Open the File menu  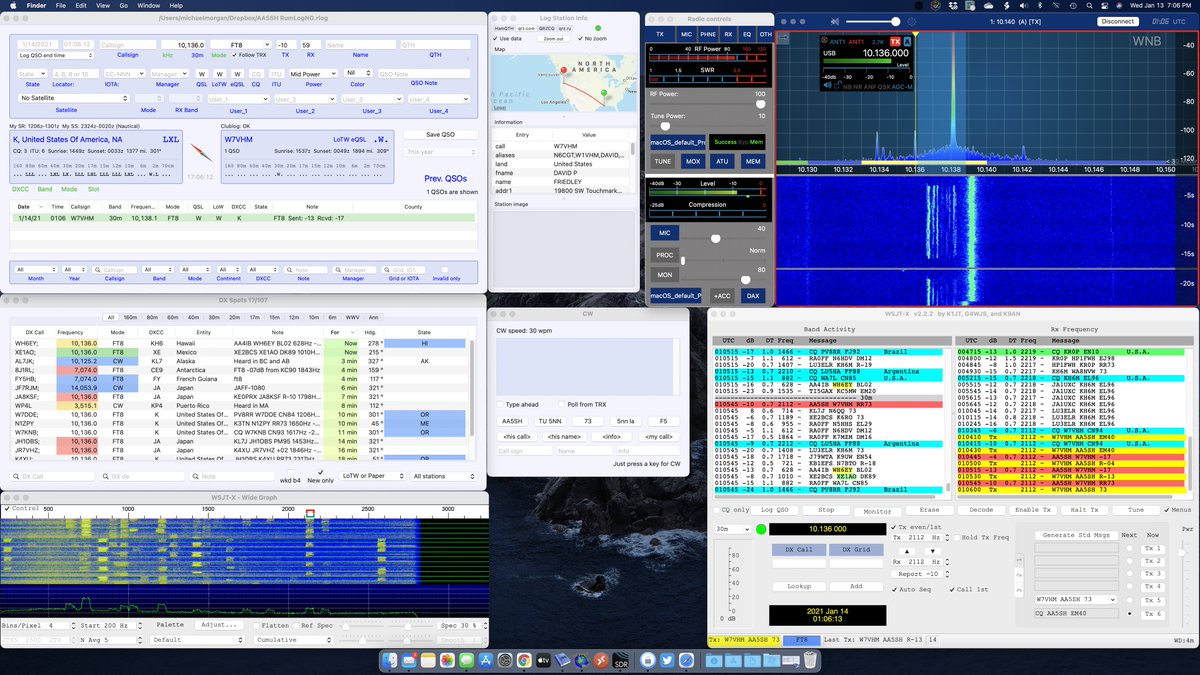coord(61,5)
